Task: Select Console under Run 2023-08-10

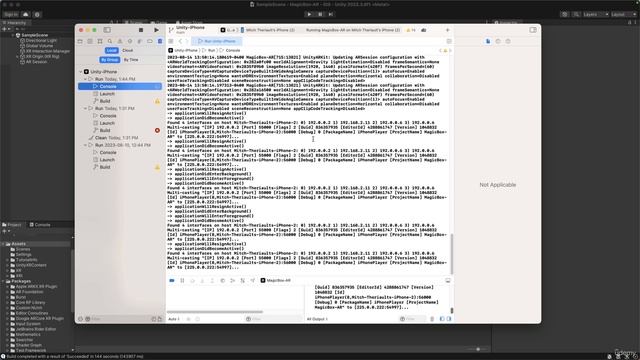Action: (x=120, y=152)
